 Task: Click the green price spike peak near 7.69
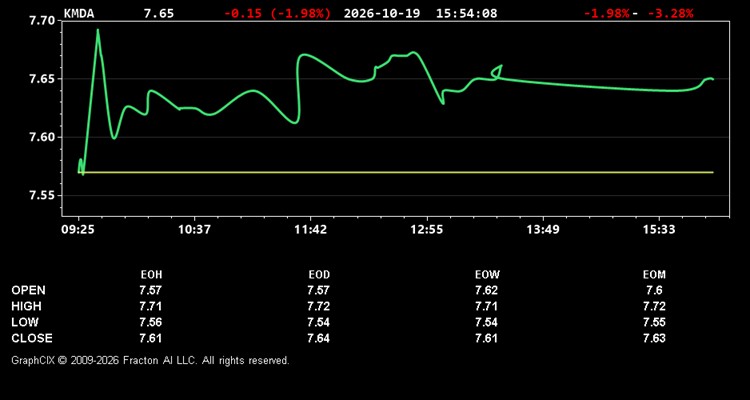tap(98, 31)
